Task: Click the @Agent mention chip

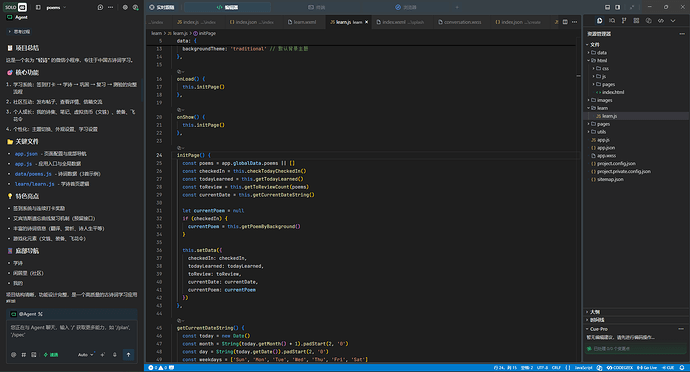Action: point(27,314)
